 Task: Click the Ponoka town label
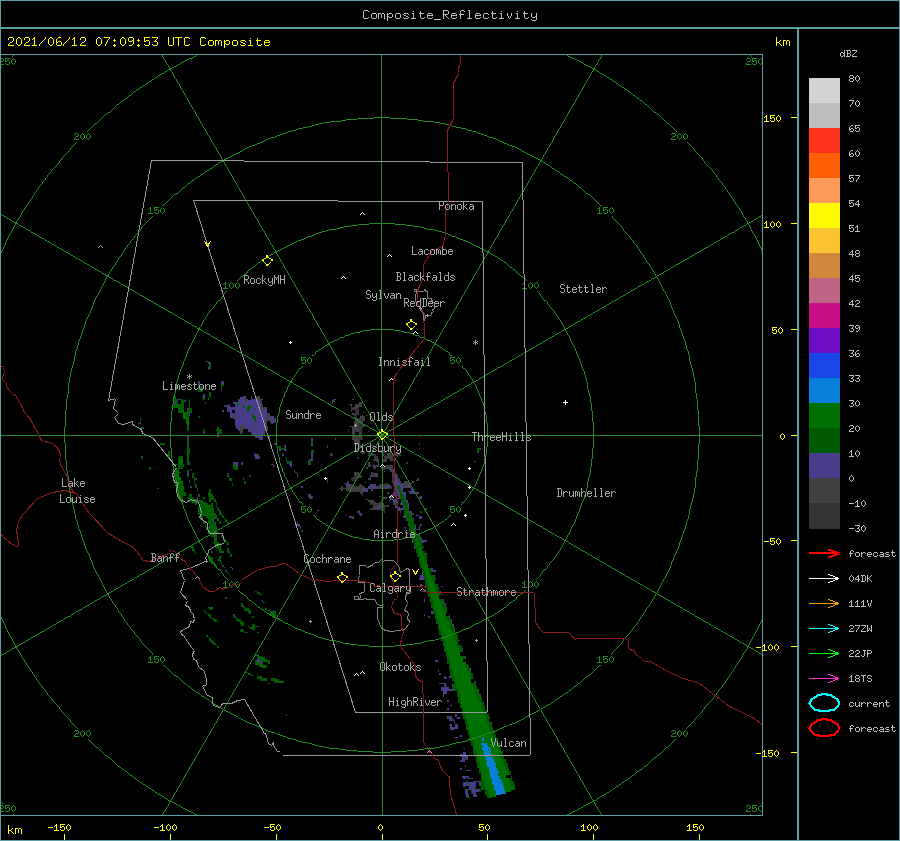coord(456,206)
